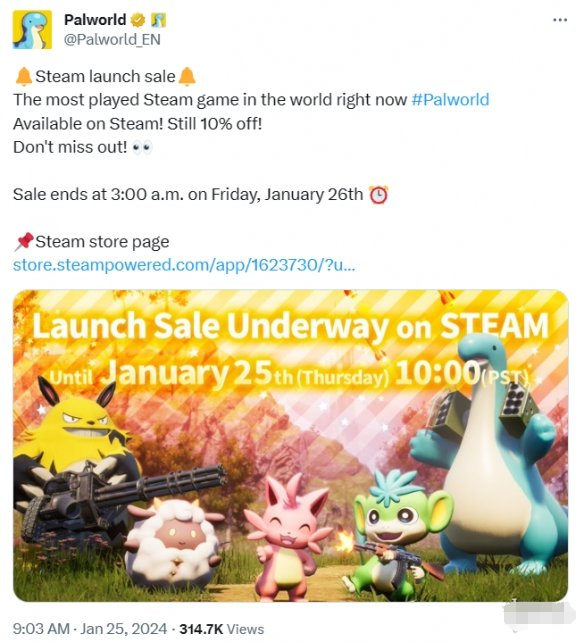Click the alarm clock emoji after January 26th
584x642 pixels.
coord(378,194)
